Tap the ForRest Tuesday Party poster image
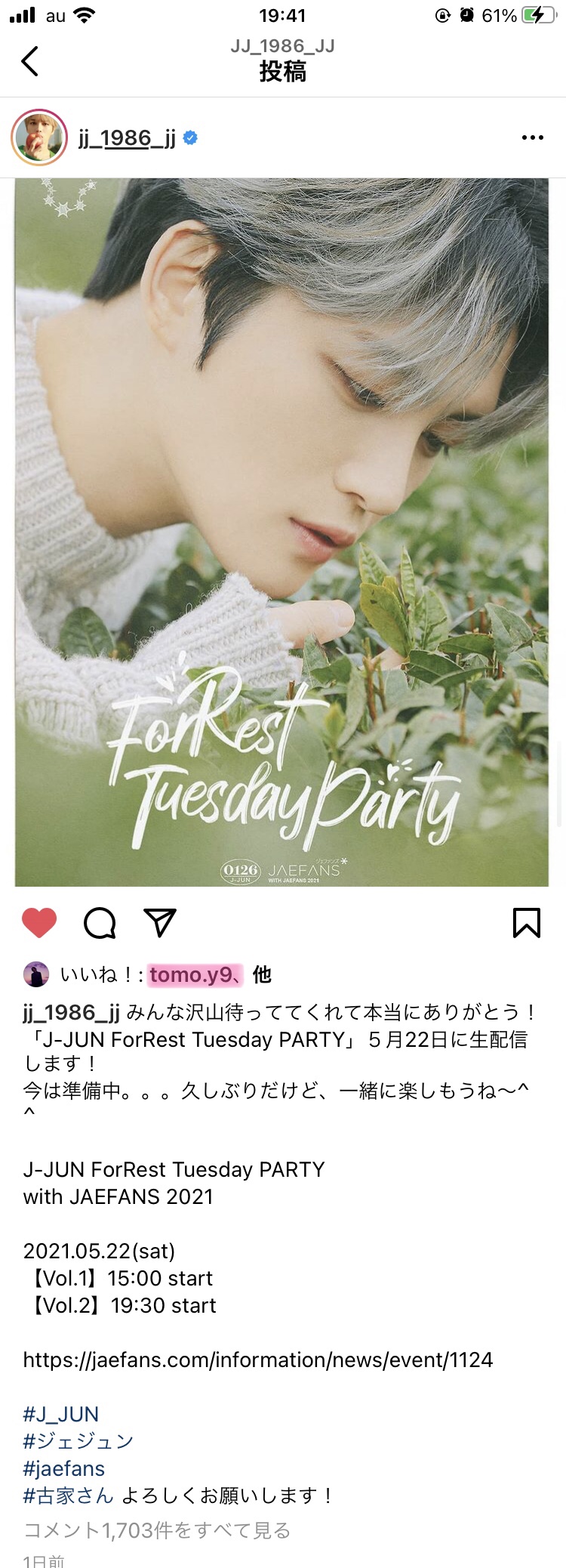This screenshot has width=566, height=1568. (281, 532)
